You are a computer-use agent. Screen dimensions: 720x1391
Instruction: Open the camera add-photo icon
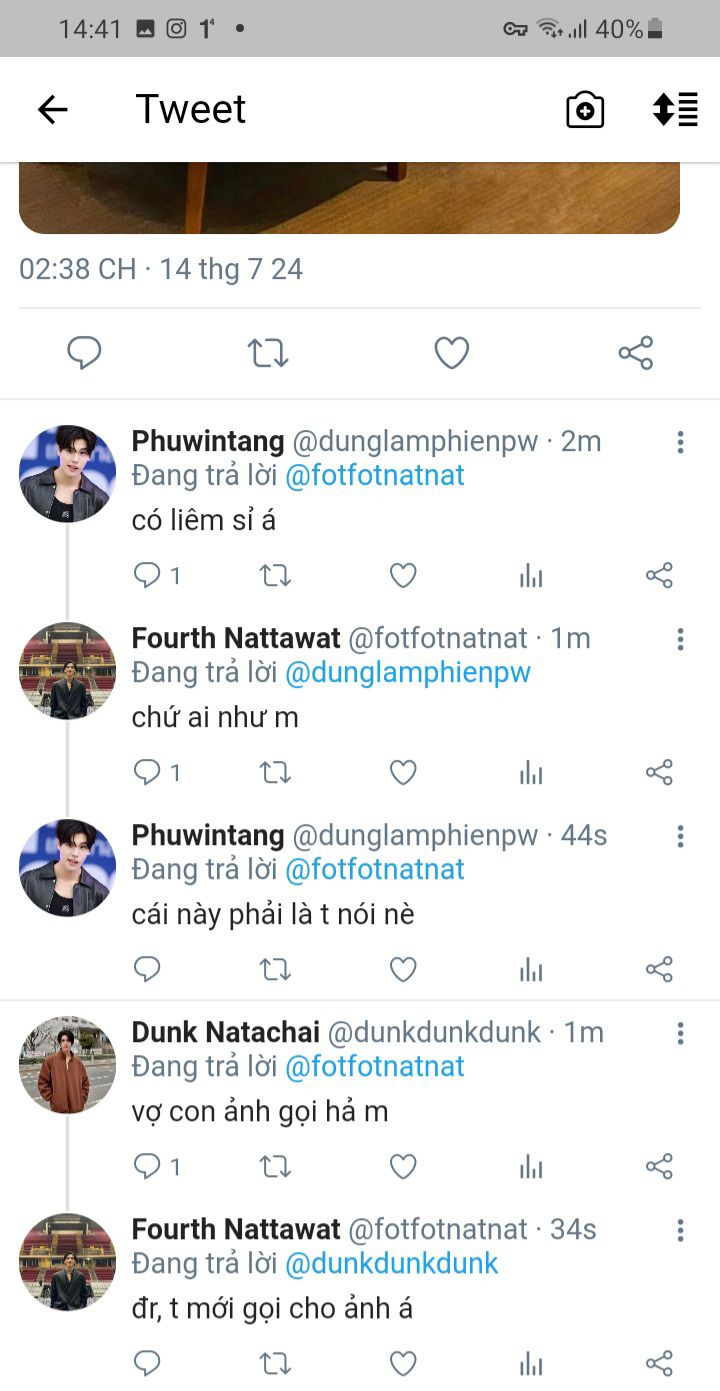pyautogui.click(x=585, y=109)
